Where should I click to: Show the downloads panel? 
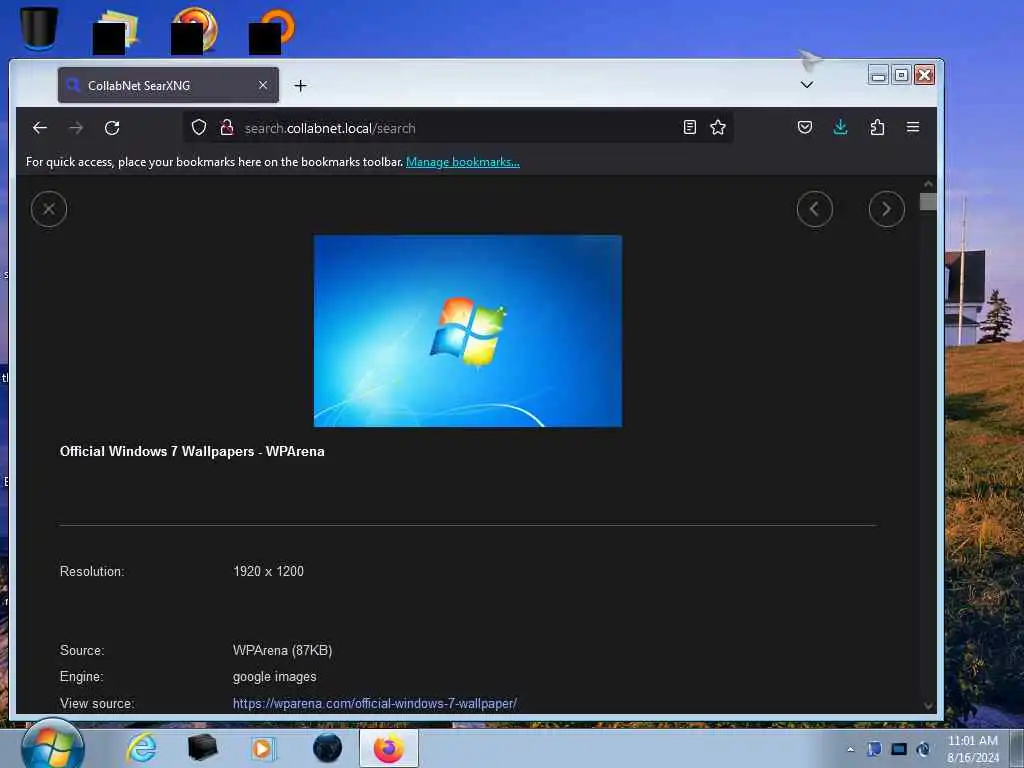[x=840, y=127]
